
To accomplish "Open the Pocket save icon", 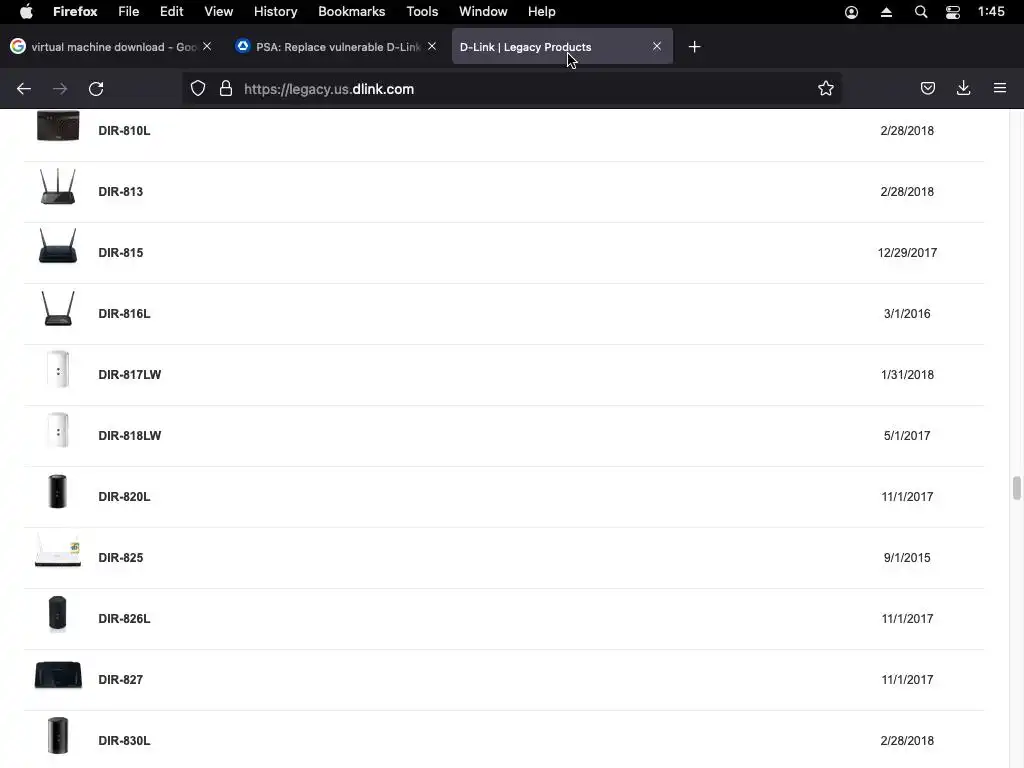I will click(927, 88).
